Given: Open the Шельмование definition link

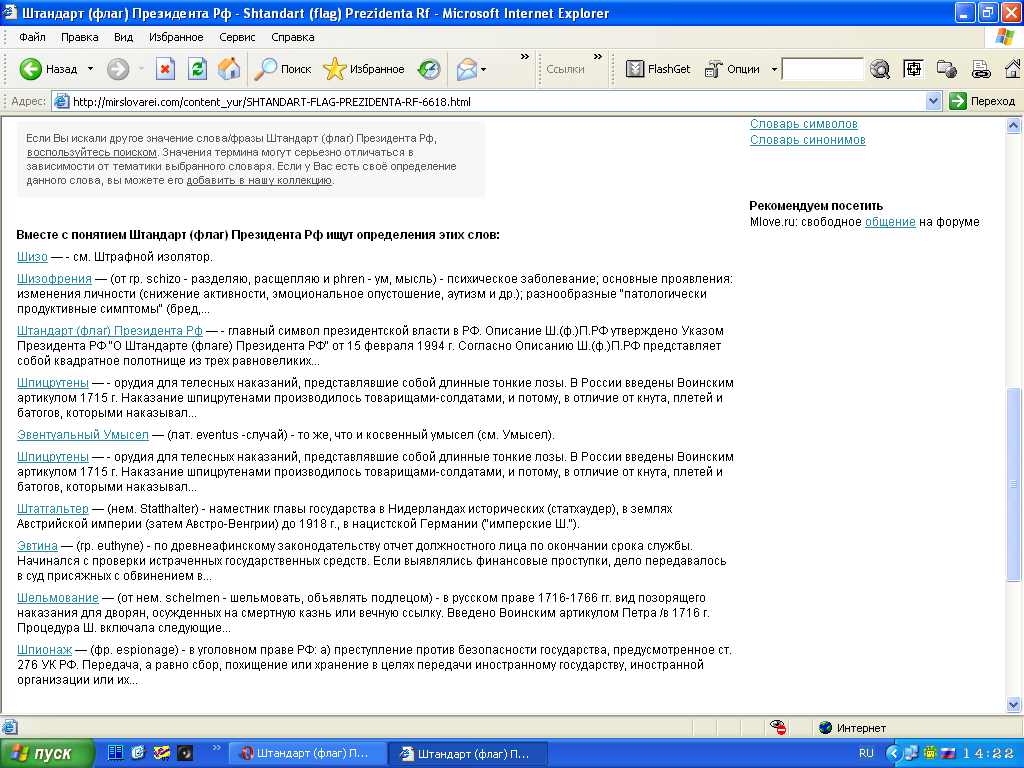Looking at the screenshot, I should (57, 598).
